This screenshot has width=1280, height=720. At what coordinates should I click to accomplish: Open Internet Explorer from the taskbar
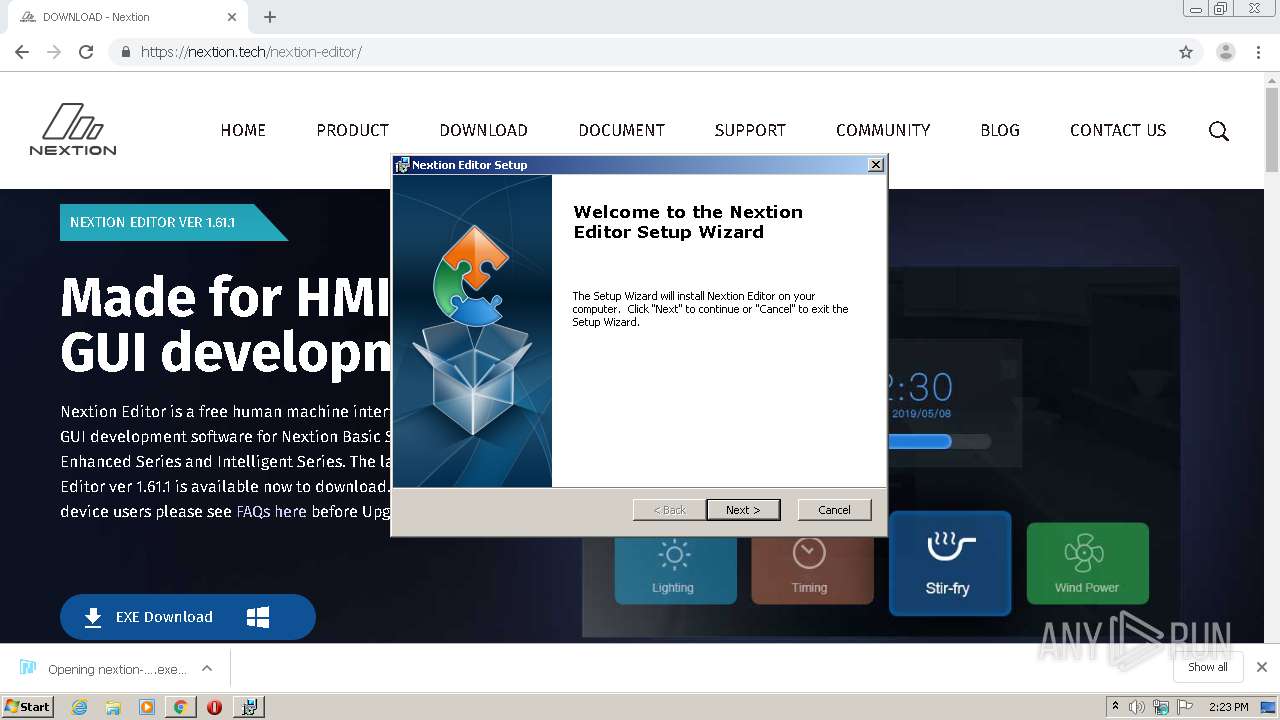[79, 707]
